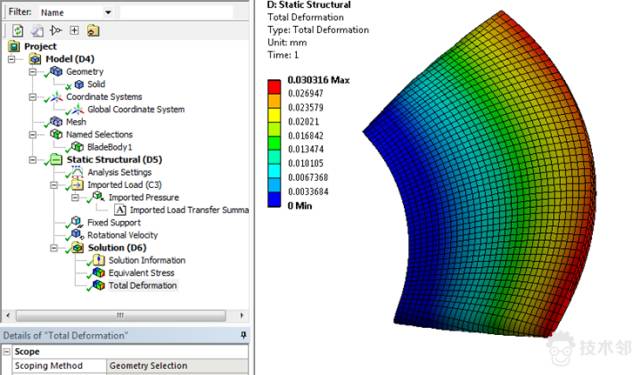The width and height of the screenshot is (640, 375).
Task: Select the BladeBody1 named selection
Action: click(109, 147)
